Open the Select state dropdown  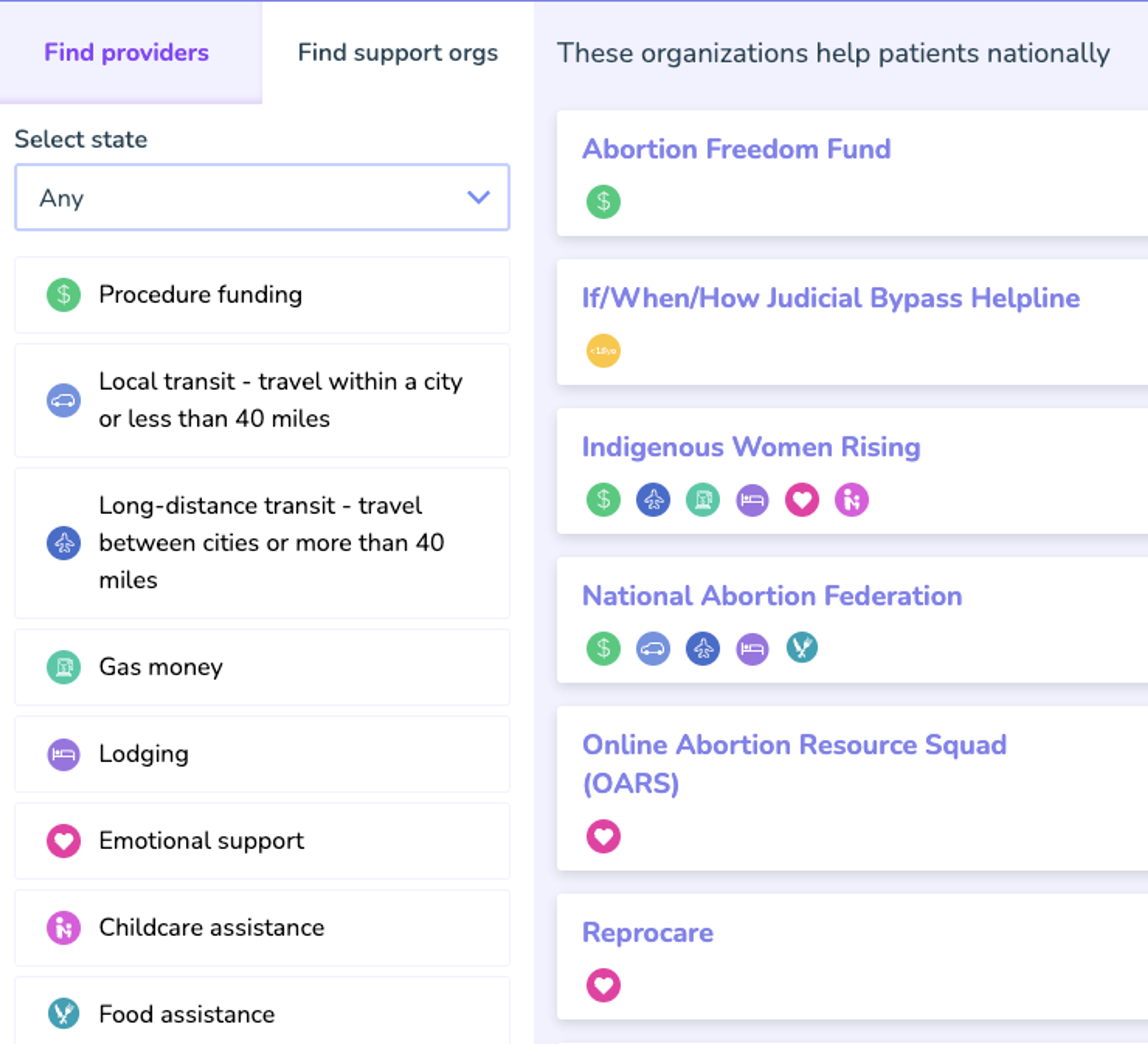pyautogui.click(x=262, y=198)
